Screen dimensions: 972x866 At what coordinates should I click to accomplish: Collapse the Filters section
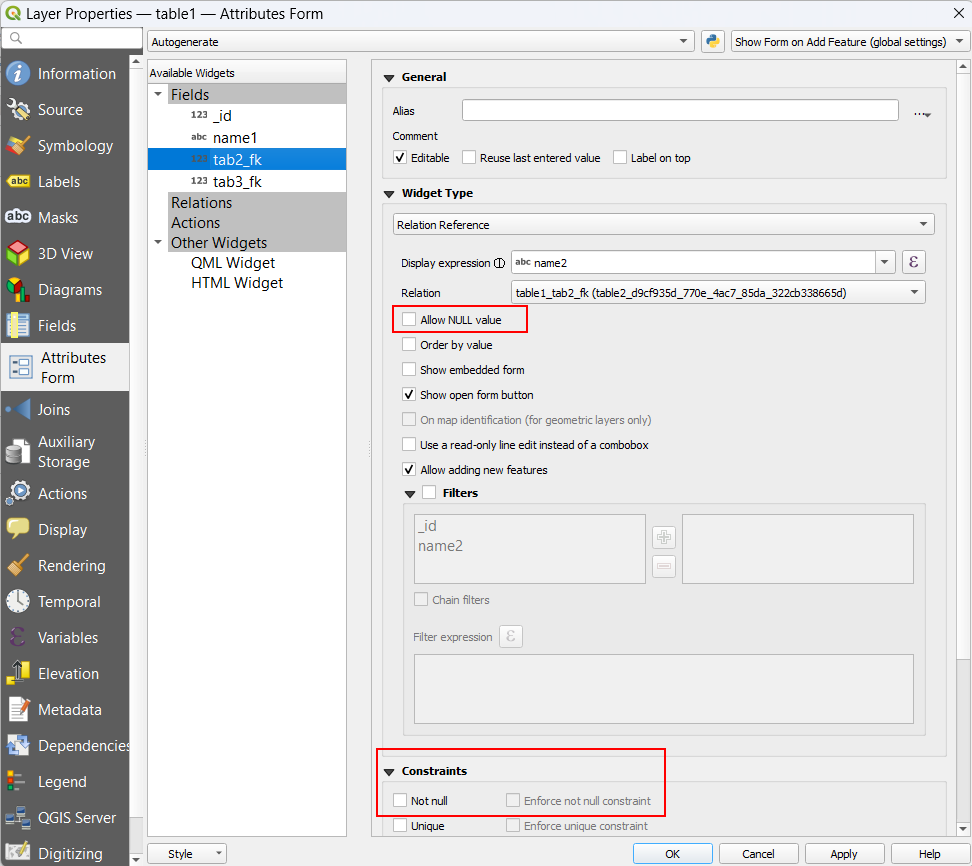(409, 493)
